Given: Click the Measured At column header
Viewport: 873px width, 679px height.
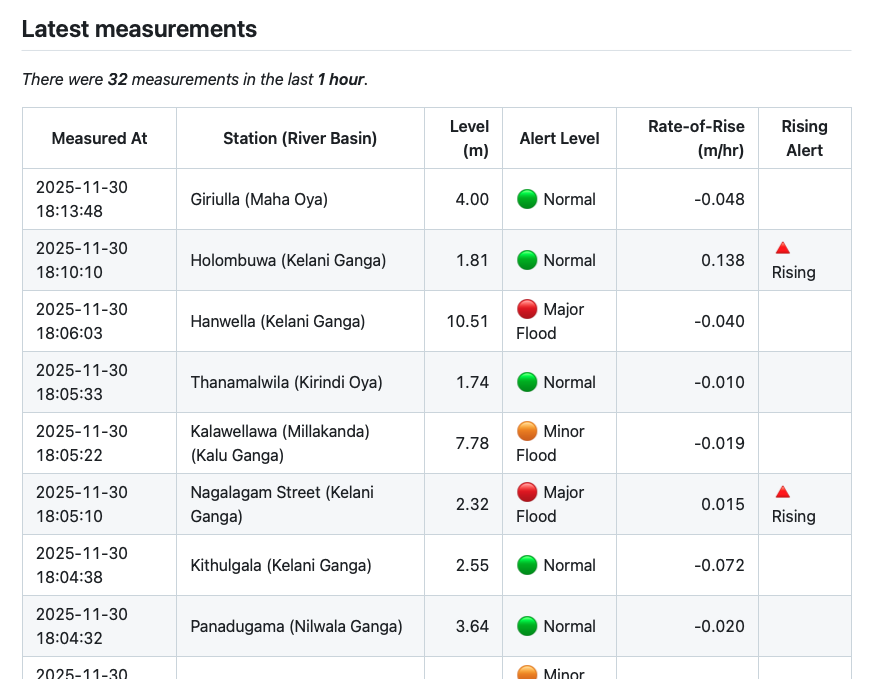Looking at the screenshot, I should [100, 138].
